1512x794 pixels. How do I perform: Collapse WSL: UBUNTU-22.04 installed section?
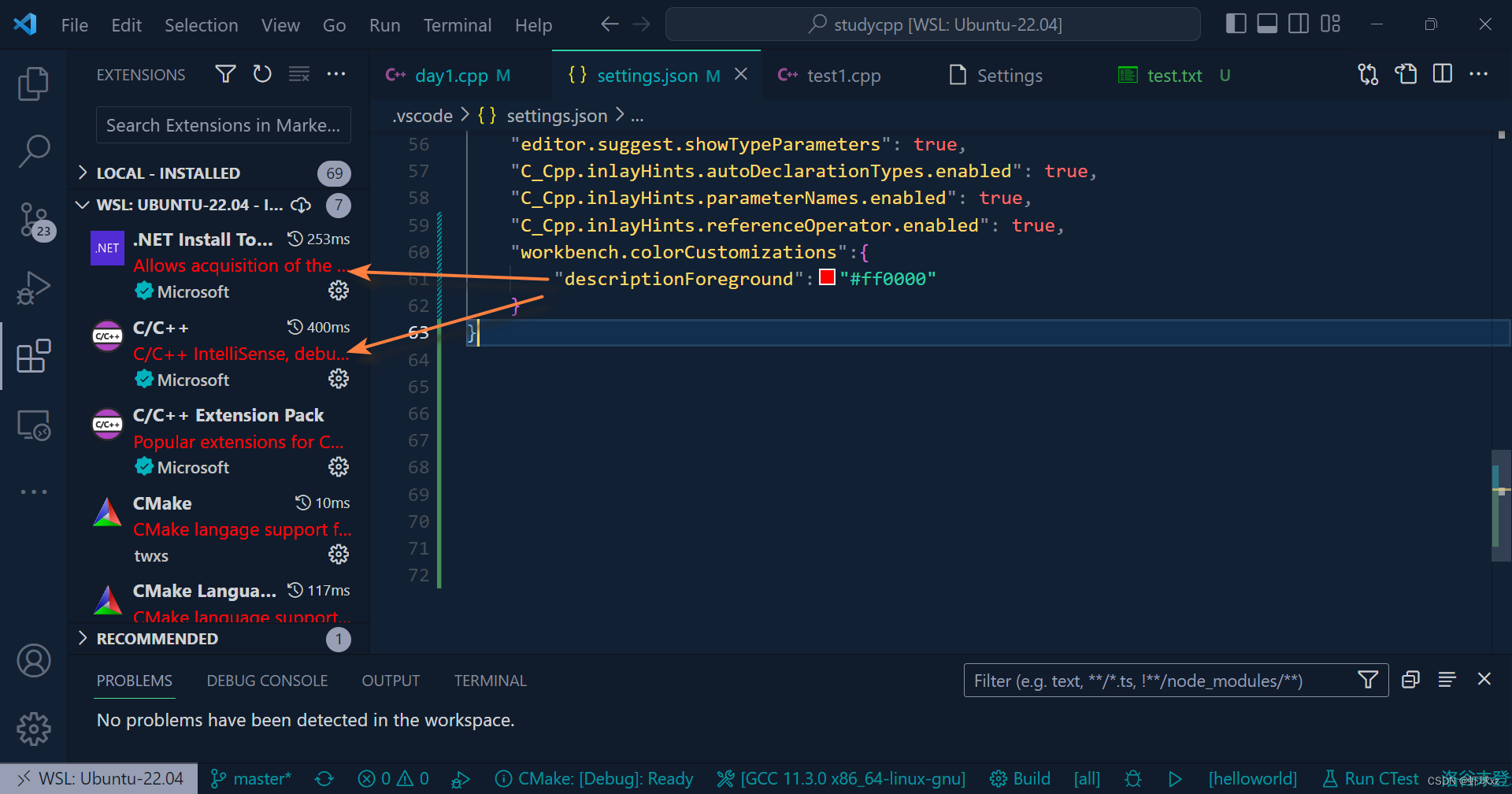pyautogui.click(x=82, y=205)
